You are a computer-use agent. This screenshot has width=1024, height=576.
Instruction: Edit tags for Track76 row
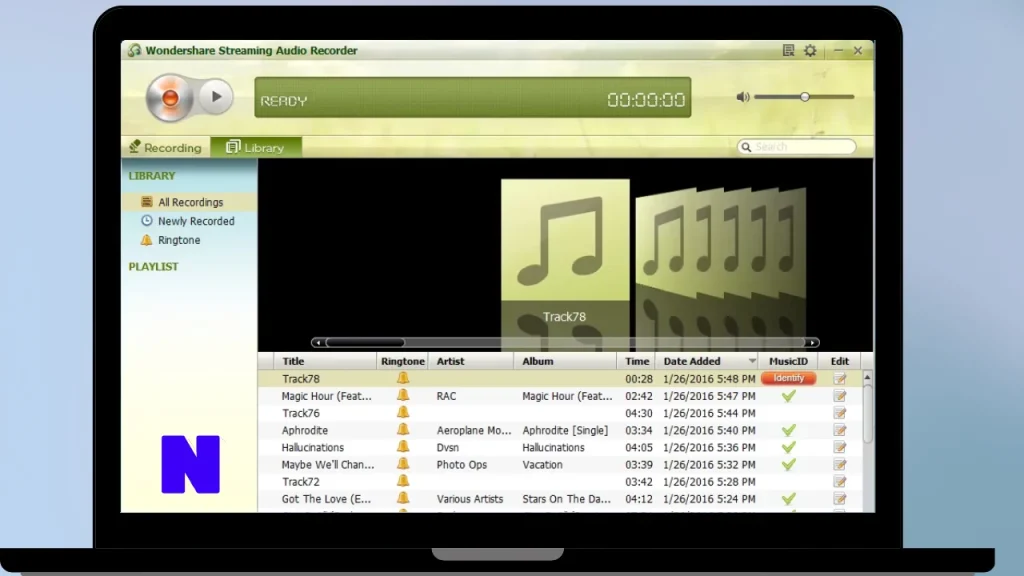pos(840,413)
